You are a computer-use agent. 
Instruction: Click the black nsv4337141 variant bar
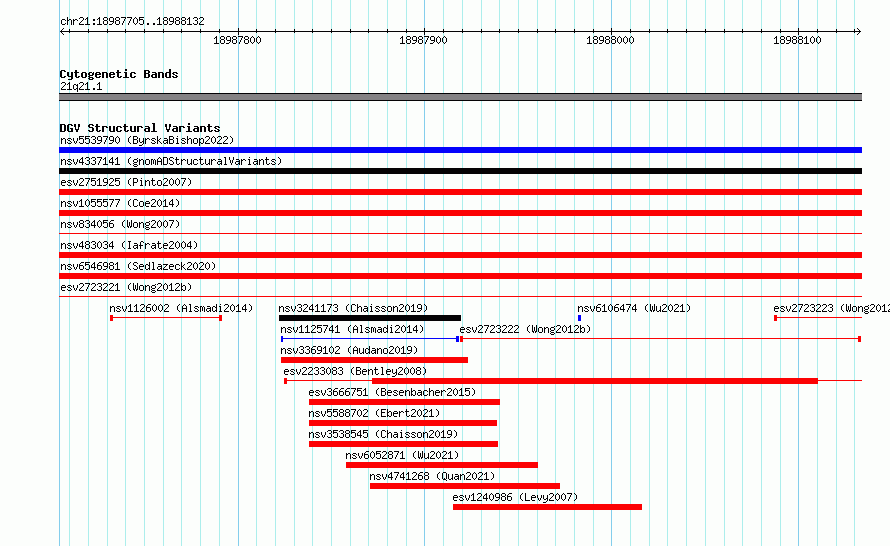click(460, 171)
